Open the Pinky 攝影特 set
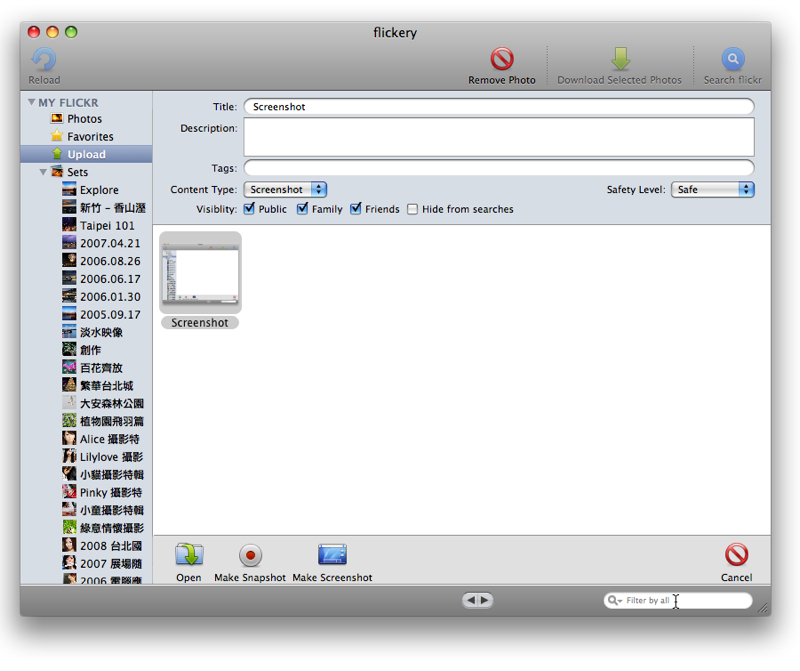Image resolution: width=800 pixels, height=671 pixels. point(86,493)
